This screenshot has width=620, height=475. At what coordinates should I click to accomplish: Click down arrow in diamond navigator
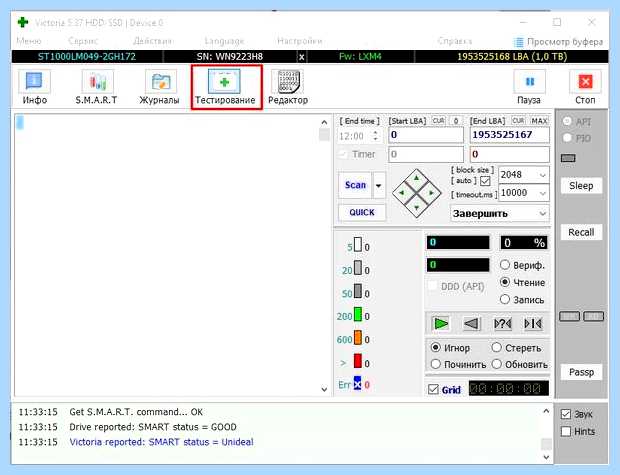pos(416,208)
